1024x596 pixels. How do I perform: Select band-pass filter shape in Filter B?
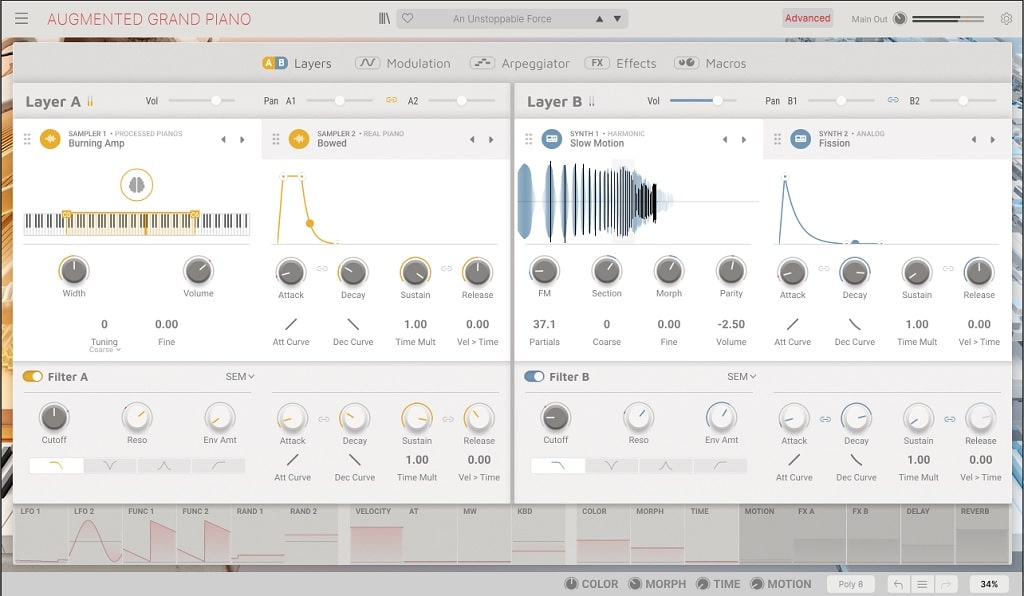(665, 465)
